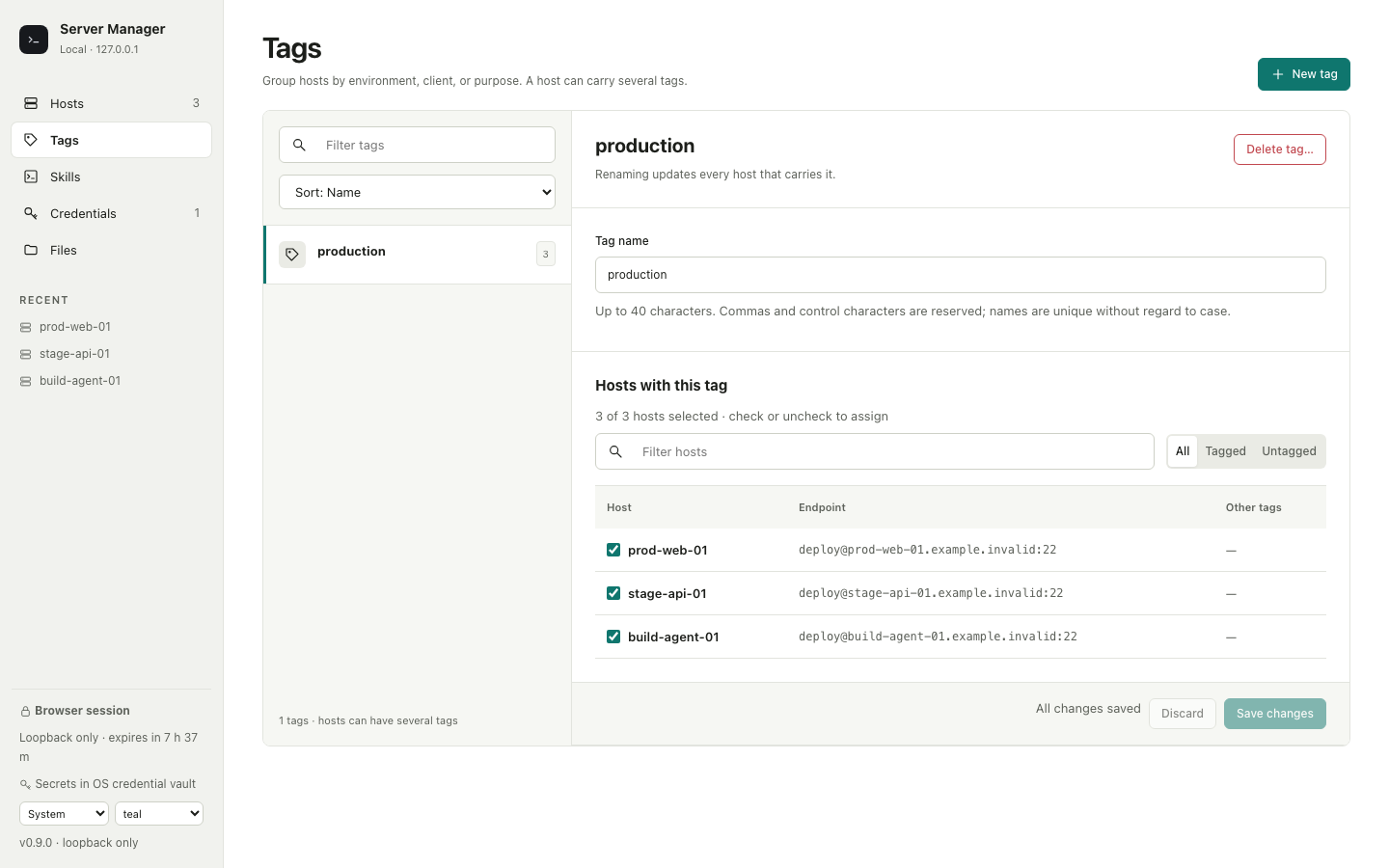Viewport: 1389px width, 868px height.
Task: Open the Files section
Action: [x=111, y=250]
